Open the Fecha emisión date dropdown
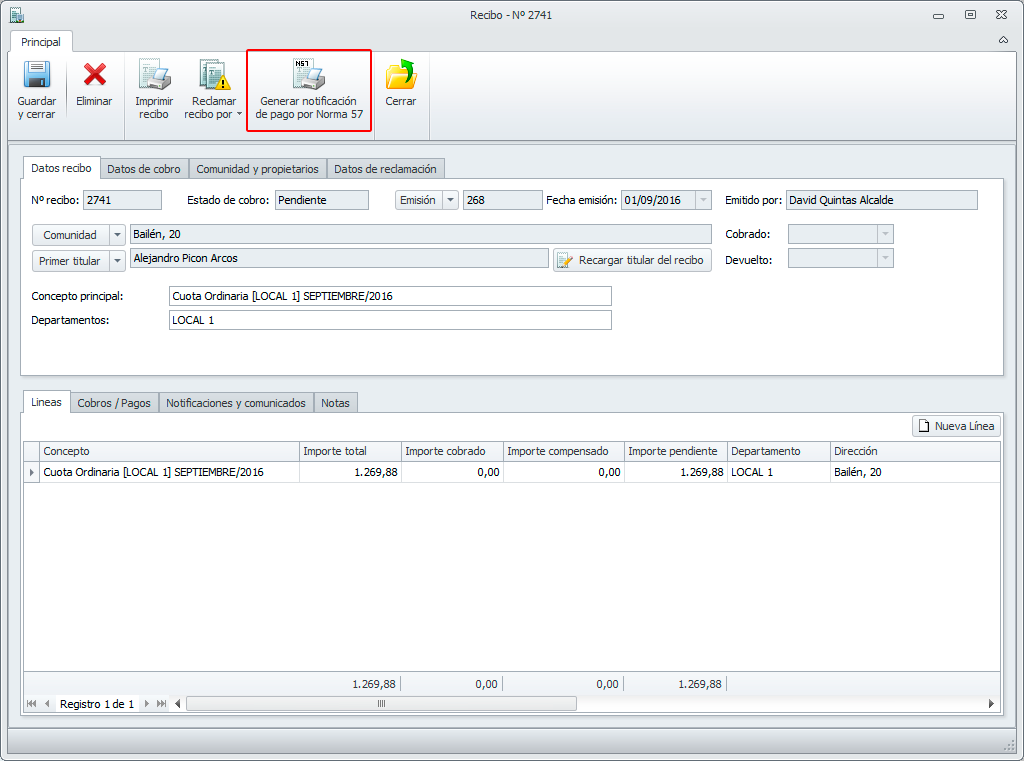1024x761 pixels. pyautogui.click(x=703, y=201)
